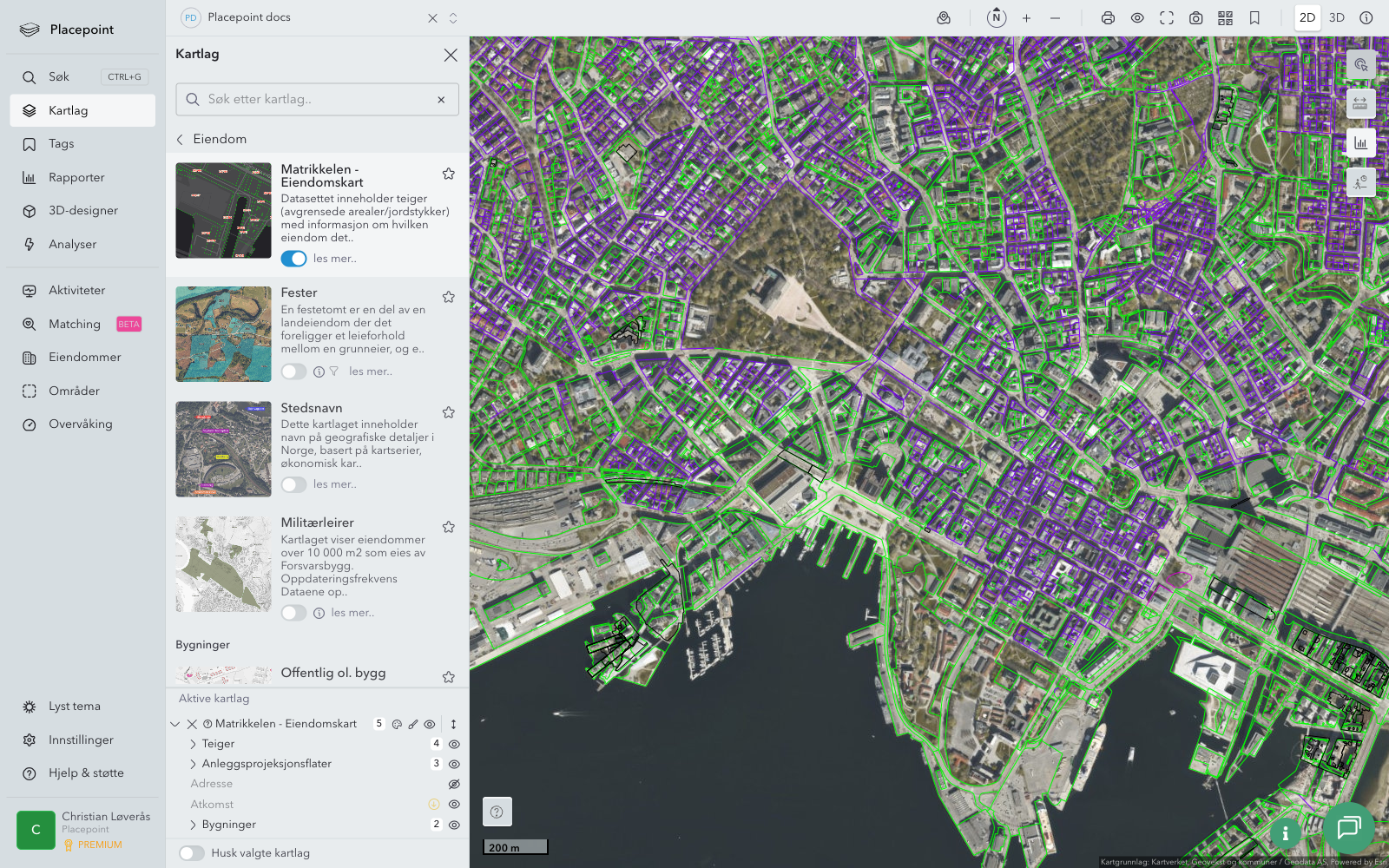
Task: Click the bookmark icon in top toolbar
Action: click(x=1254, y=18)
